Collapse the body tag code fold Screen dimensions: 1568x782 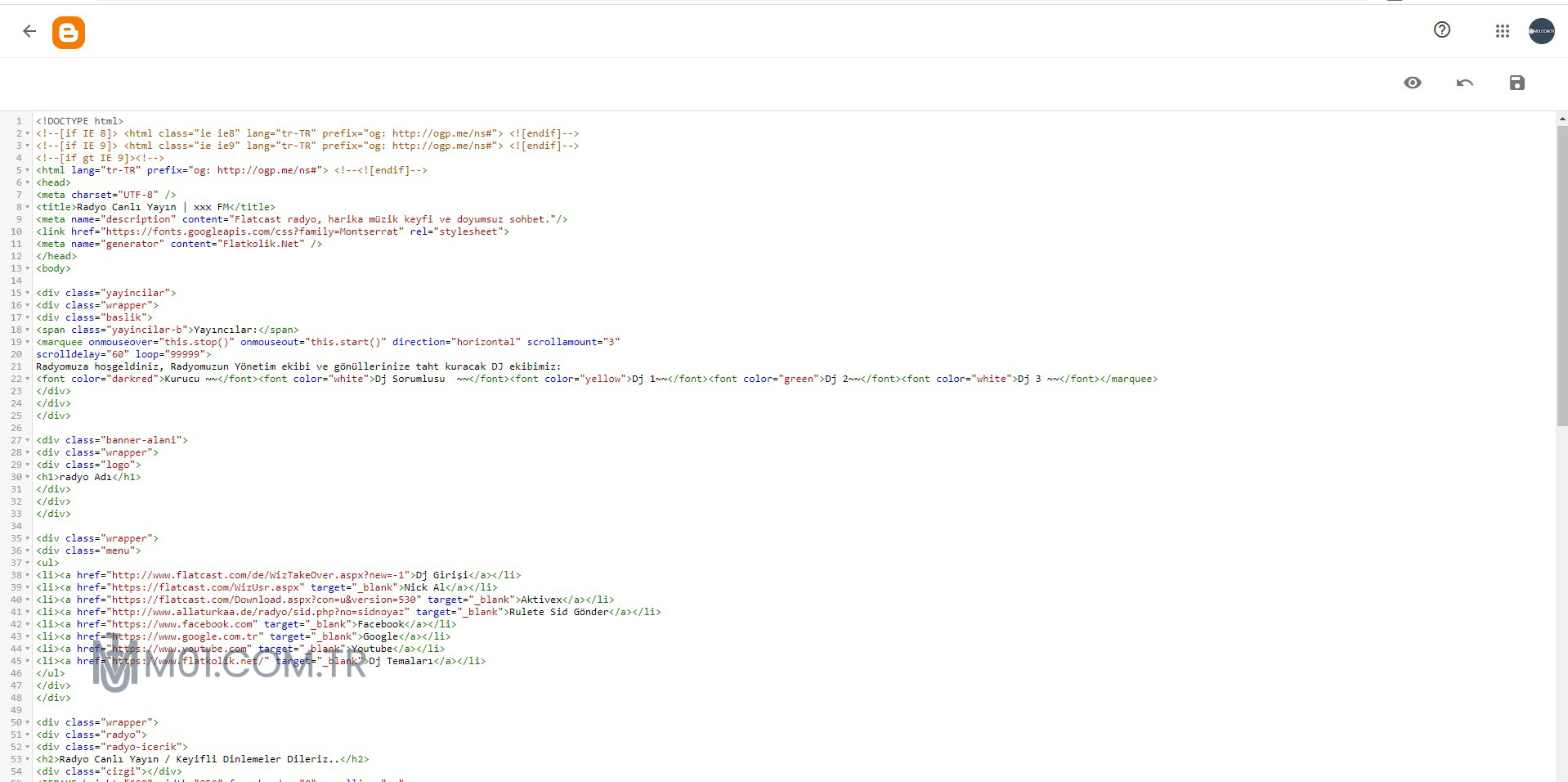(27, 267)
